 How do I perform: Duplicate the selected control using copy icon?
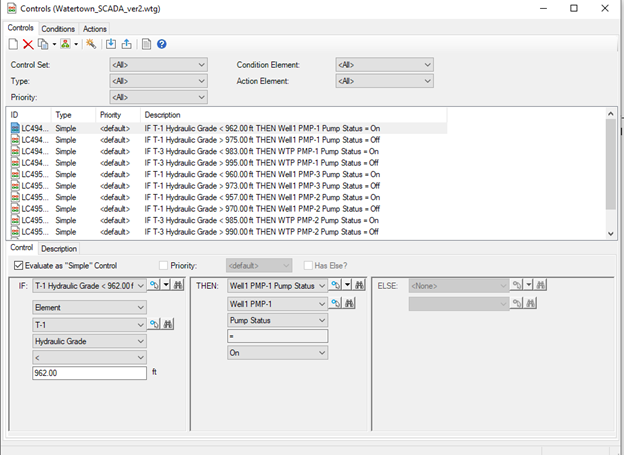coord(43,44)
